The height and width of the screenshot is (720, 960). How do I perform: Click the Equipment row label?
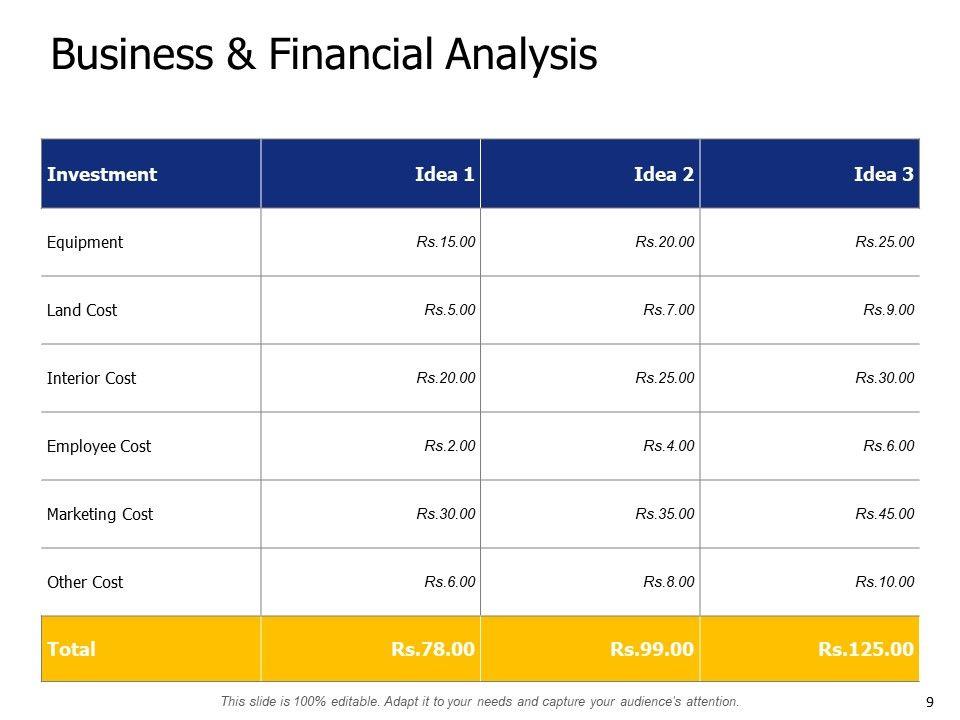click(85, 242)
